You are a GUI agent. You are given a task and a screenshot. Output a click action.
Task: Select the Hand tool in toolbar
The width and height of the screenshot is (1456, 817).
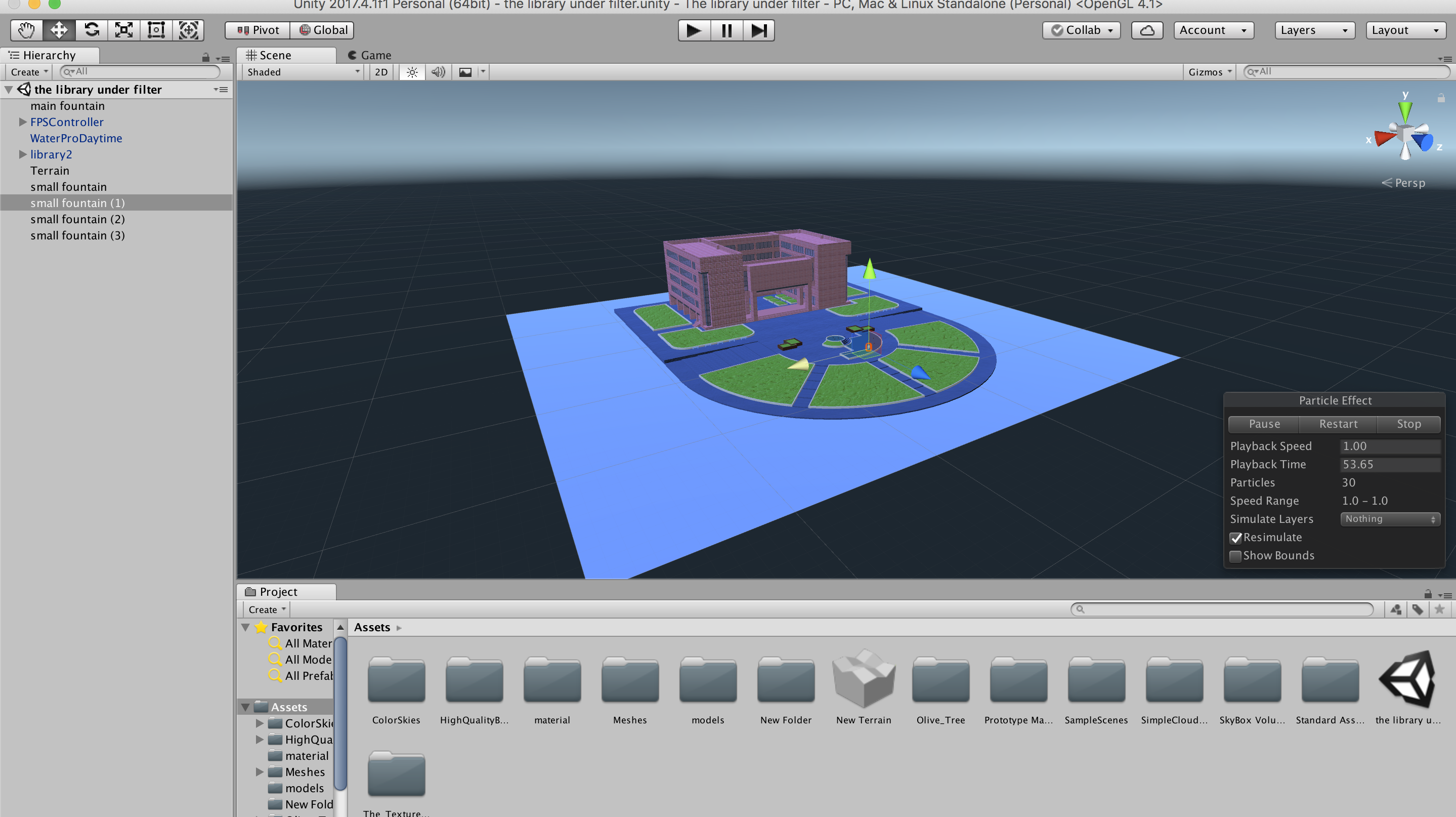[x=26, y=30]
